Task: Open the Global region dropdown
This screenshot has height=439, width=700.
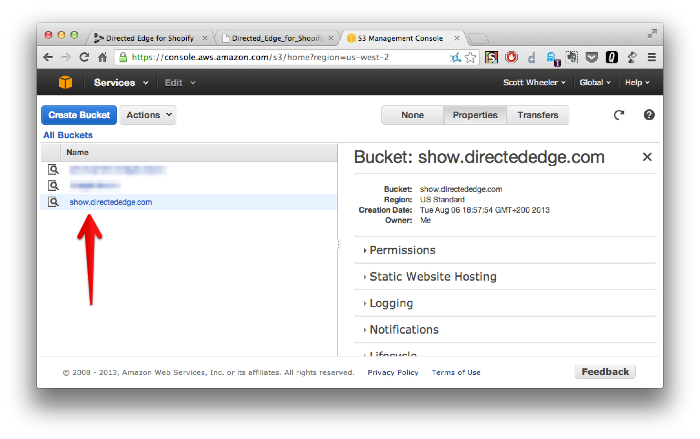Action: click(595, 83)
